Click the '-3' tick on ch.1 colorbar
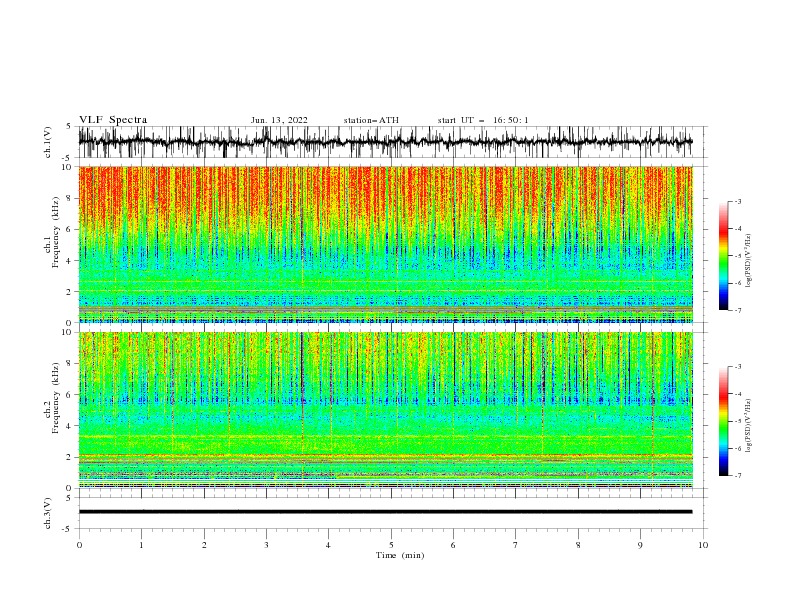Screen dimensions: 792x612 [737, 201]
